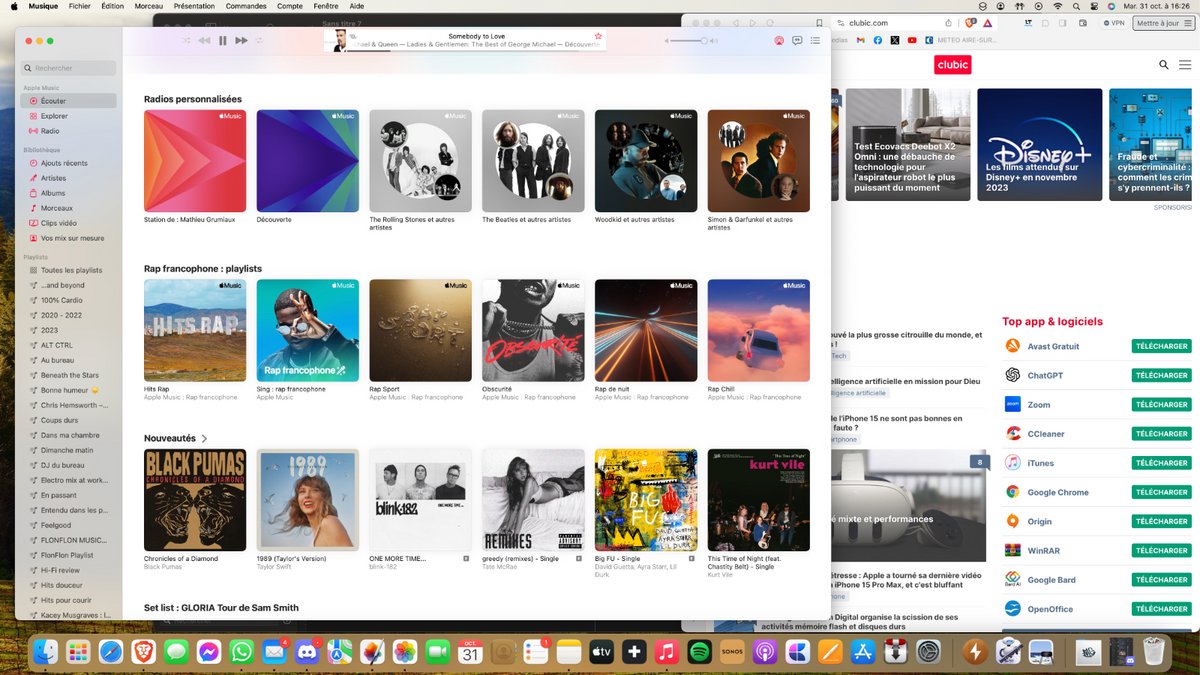Open App Store from the Dock
This screenshot has height=675, width=1200.
[863, 652]
